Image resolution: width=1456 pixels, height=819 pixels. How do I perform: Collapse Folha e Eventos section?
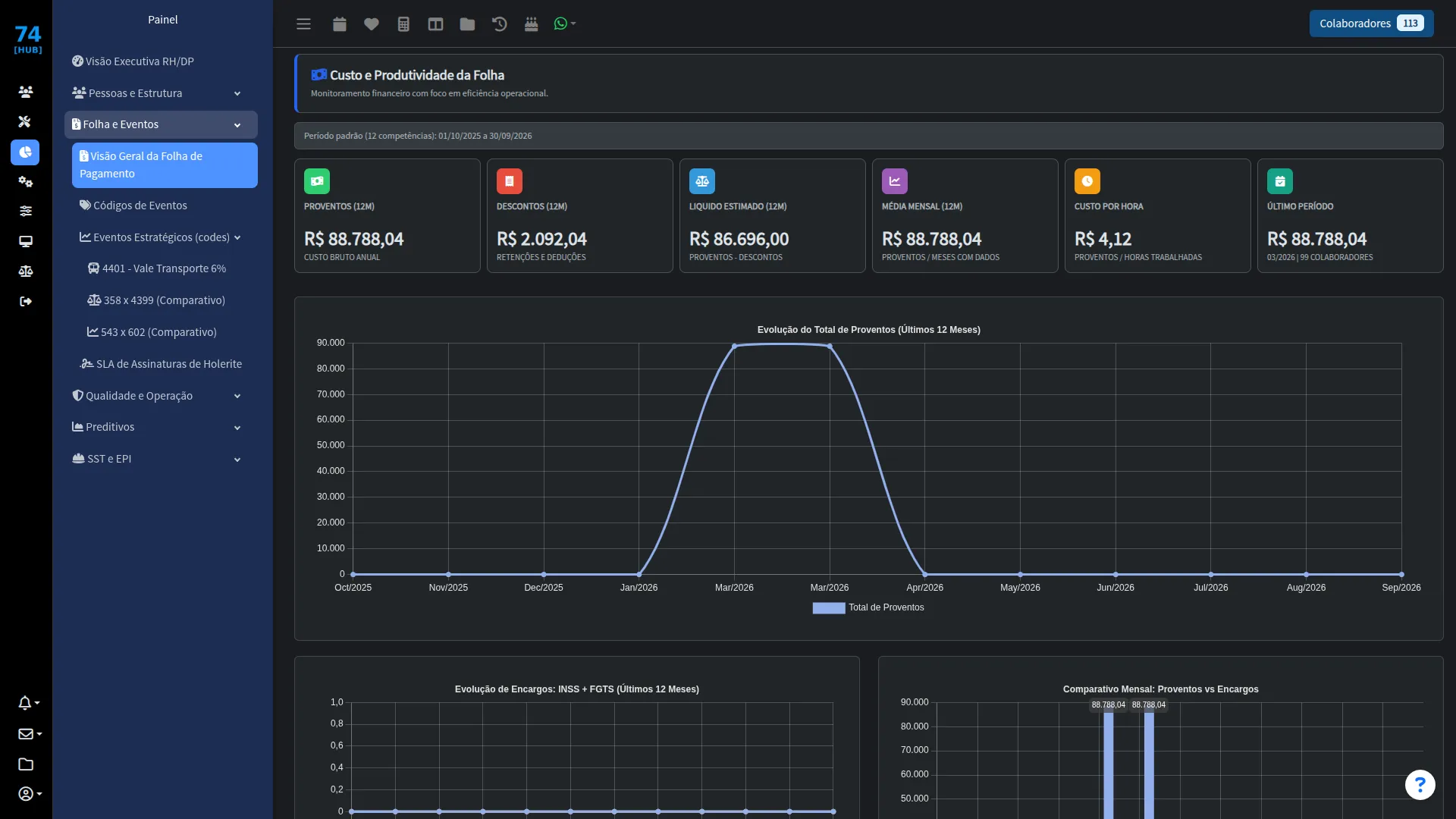[x=161, y=124]
